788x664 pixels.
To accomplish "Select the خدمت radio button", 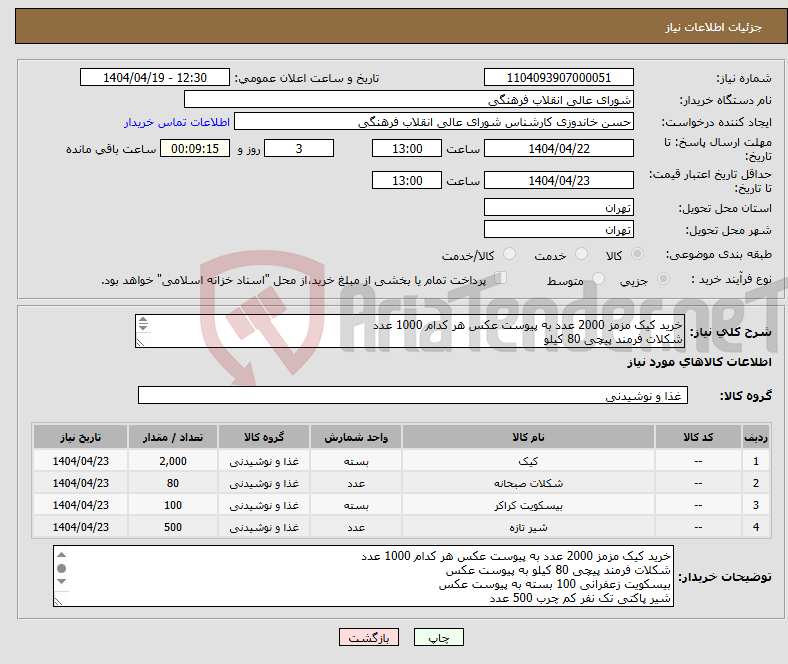I will pyautogui.click(x=581, y=254).
